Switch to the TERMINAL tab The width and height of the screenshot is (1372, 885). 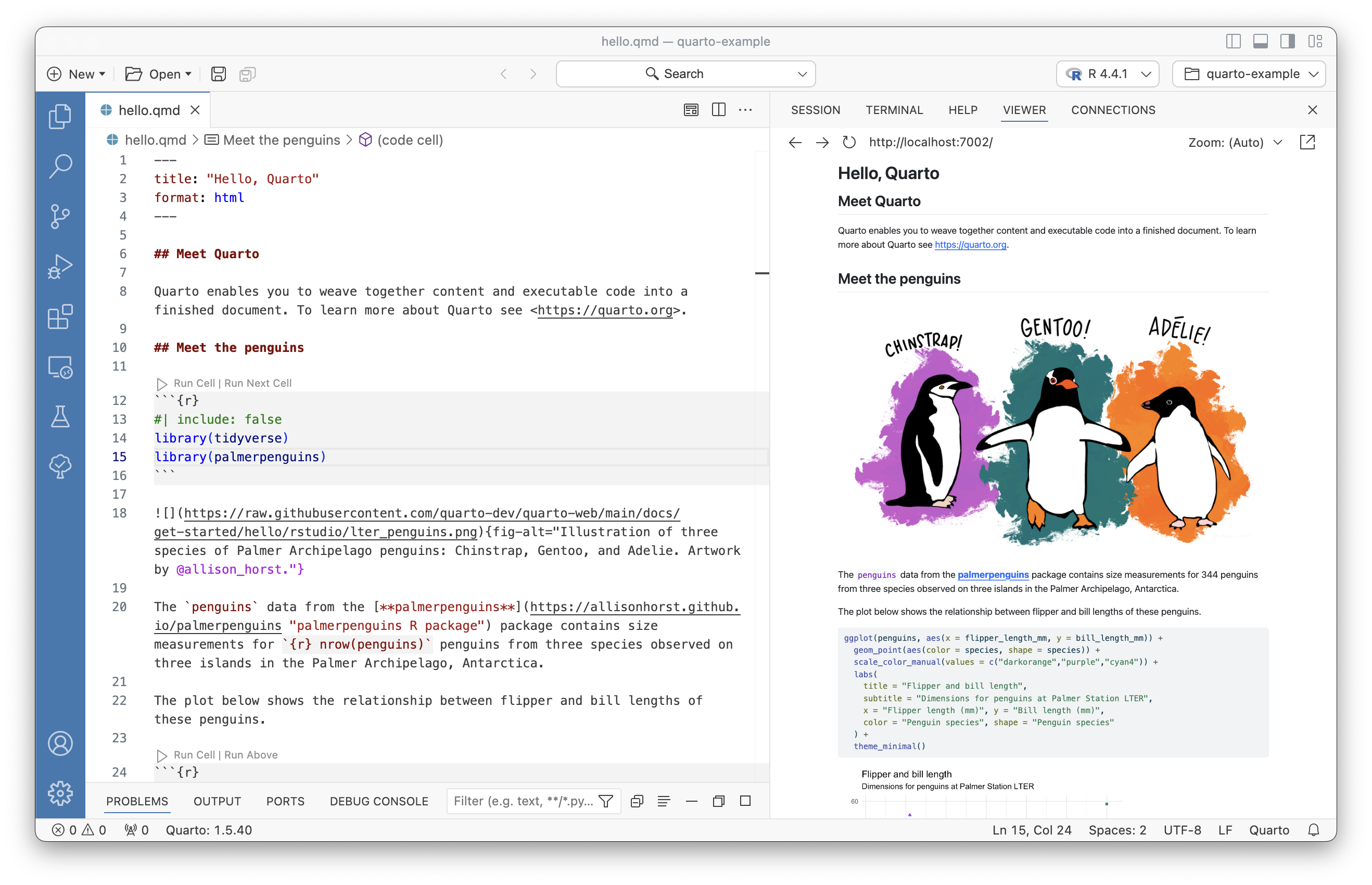[894, 110]
